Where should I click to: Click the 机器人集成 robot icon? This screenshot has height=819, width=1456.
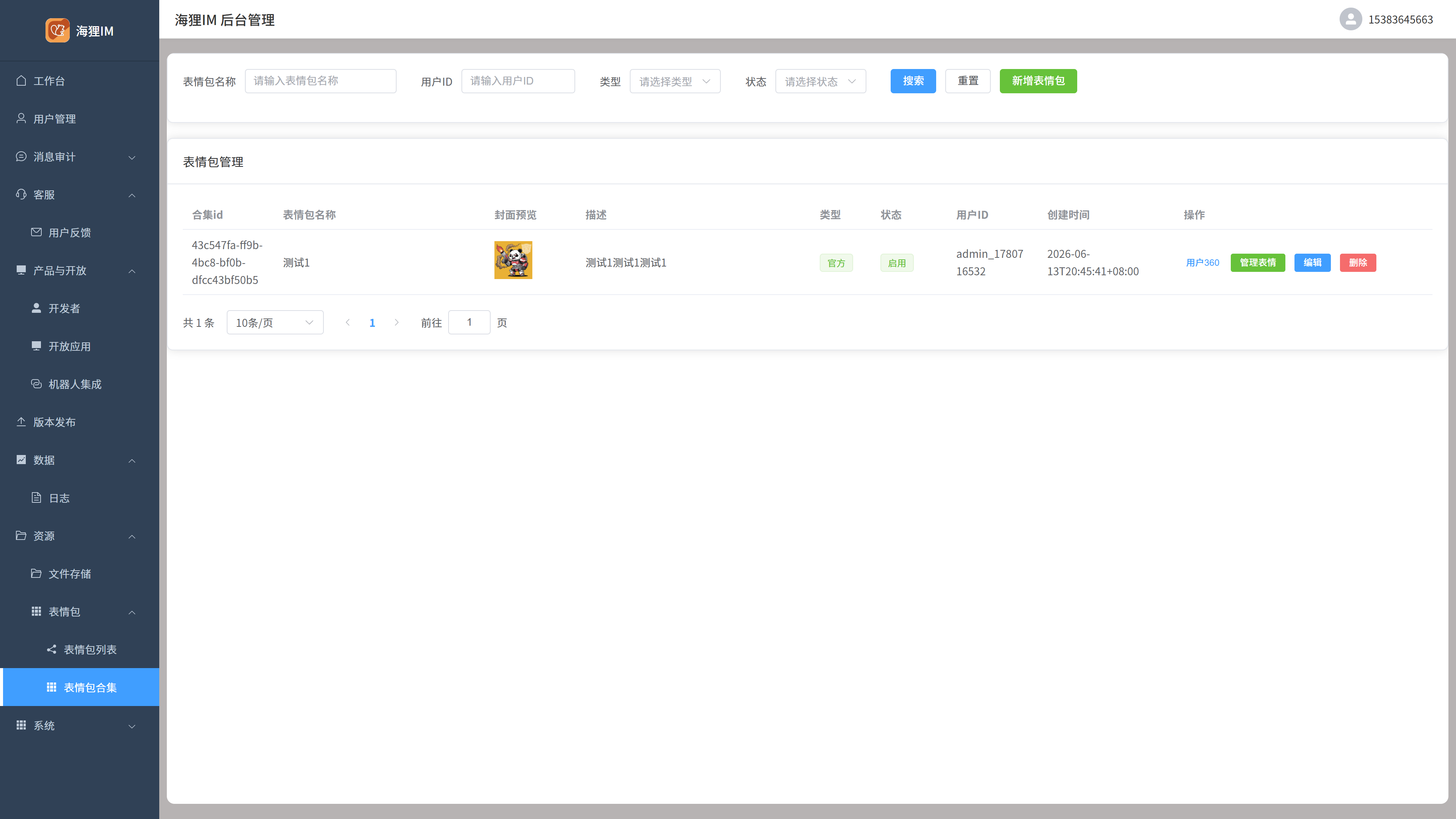[x=36, y=383]
